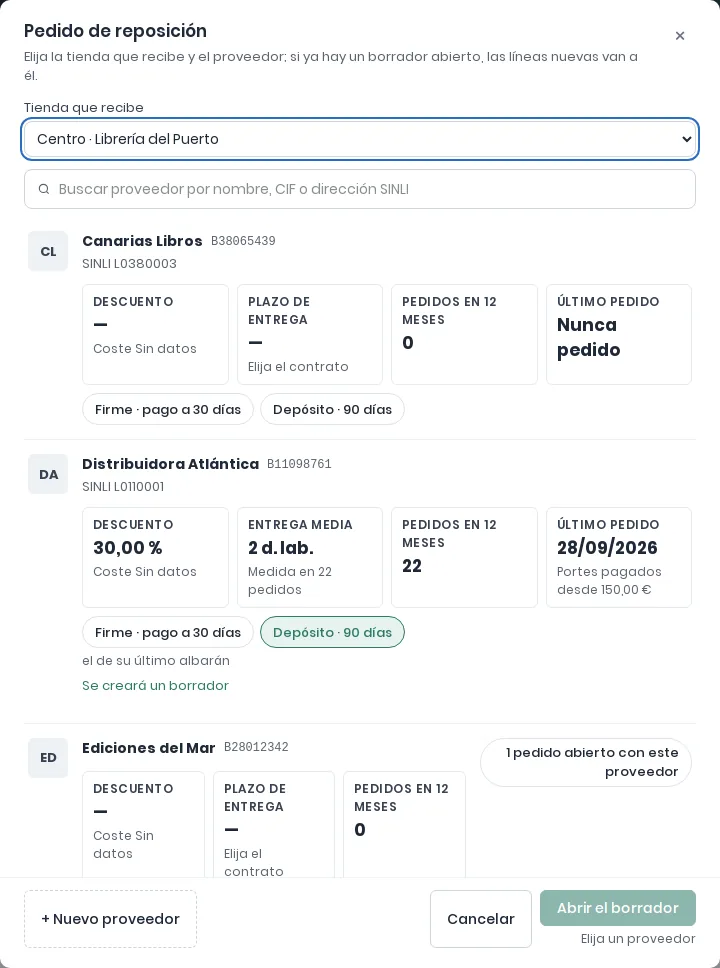Add a supplier with + Nuevo proveedor

tap(111, 919)
